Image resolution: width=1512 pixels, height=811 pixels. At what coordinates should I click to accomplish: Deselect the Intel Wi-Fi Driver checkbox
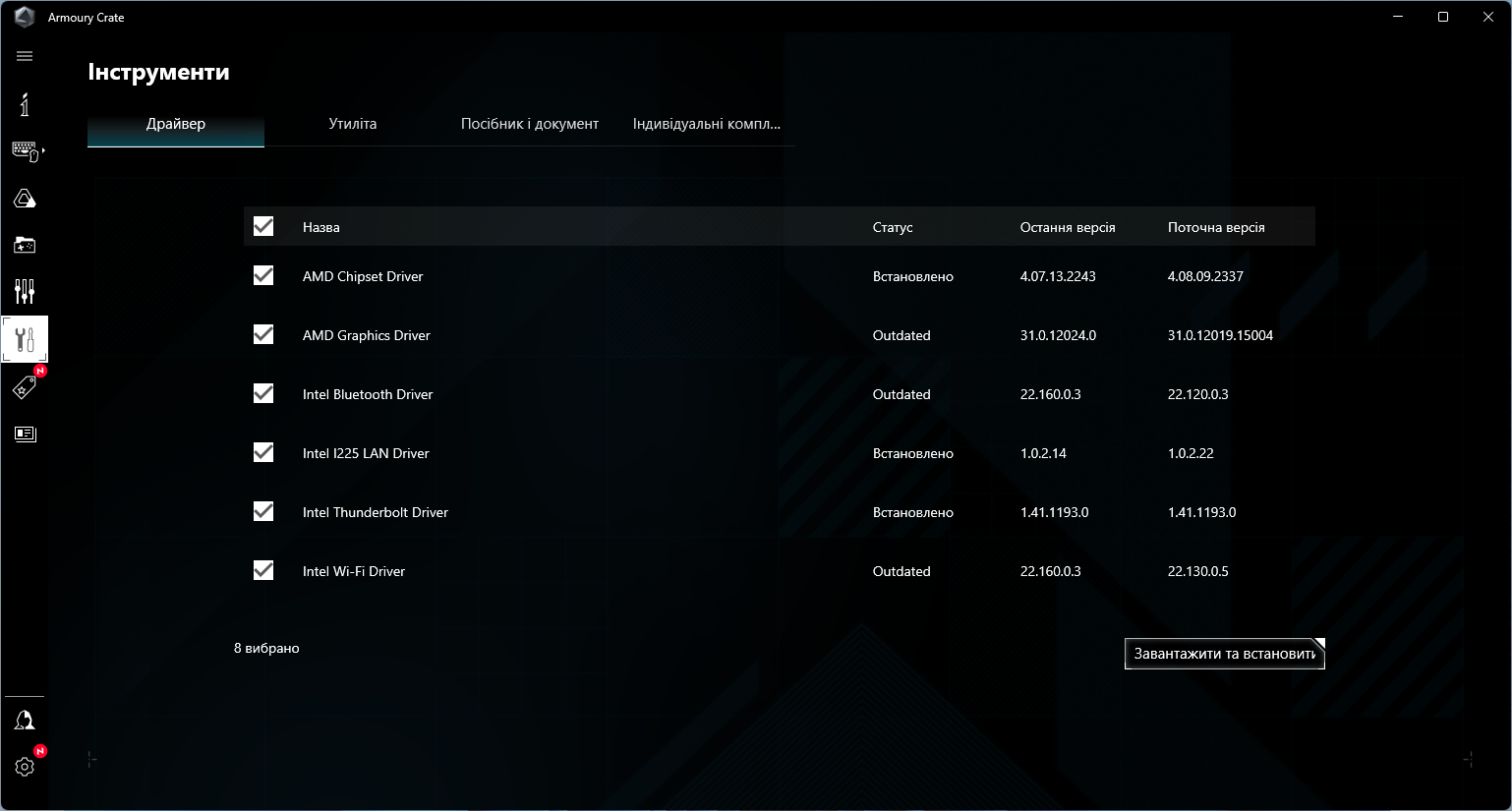263,570
